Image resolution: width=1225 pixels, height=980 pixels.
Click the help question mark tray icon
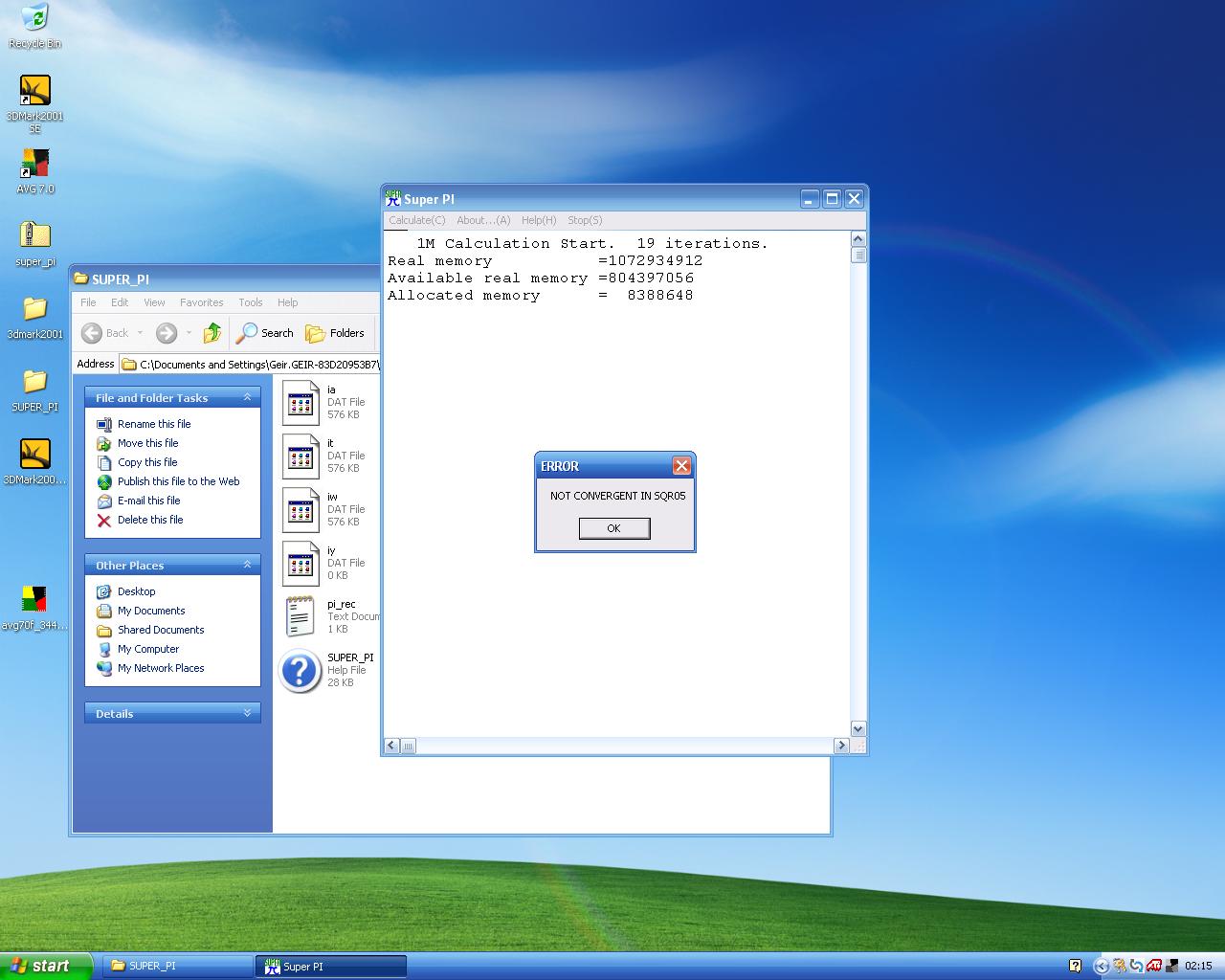[x=1075, y=966]
